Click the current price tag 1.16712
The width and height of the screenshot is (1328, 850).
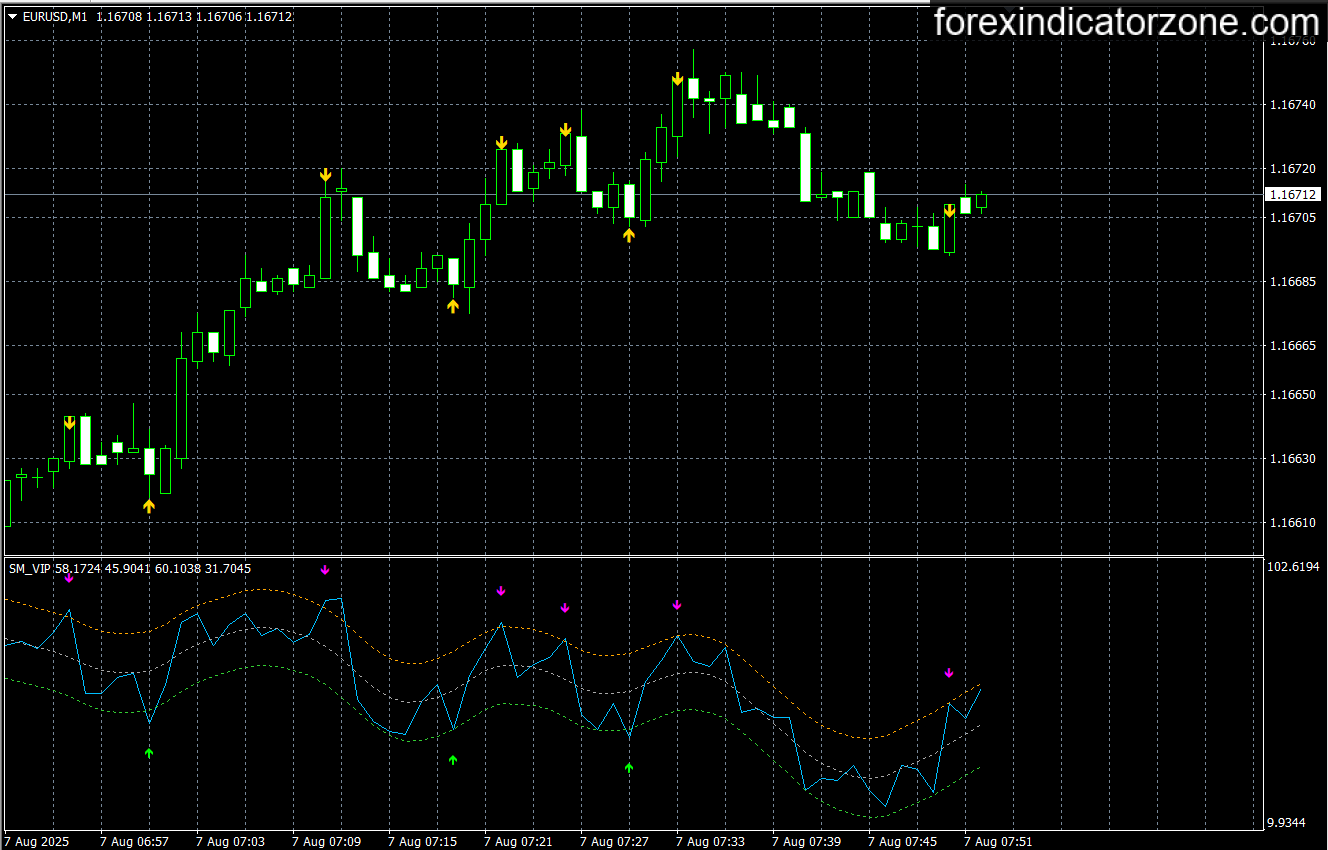1291,194
